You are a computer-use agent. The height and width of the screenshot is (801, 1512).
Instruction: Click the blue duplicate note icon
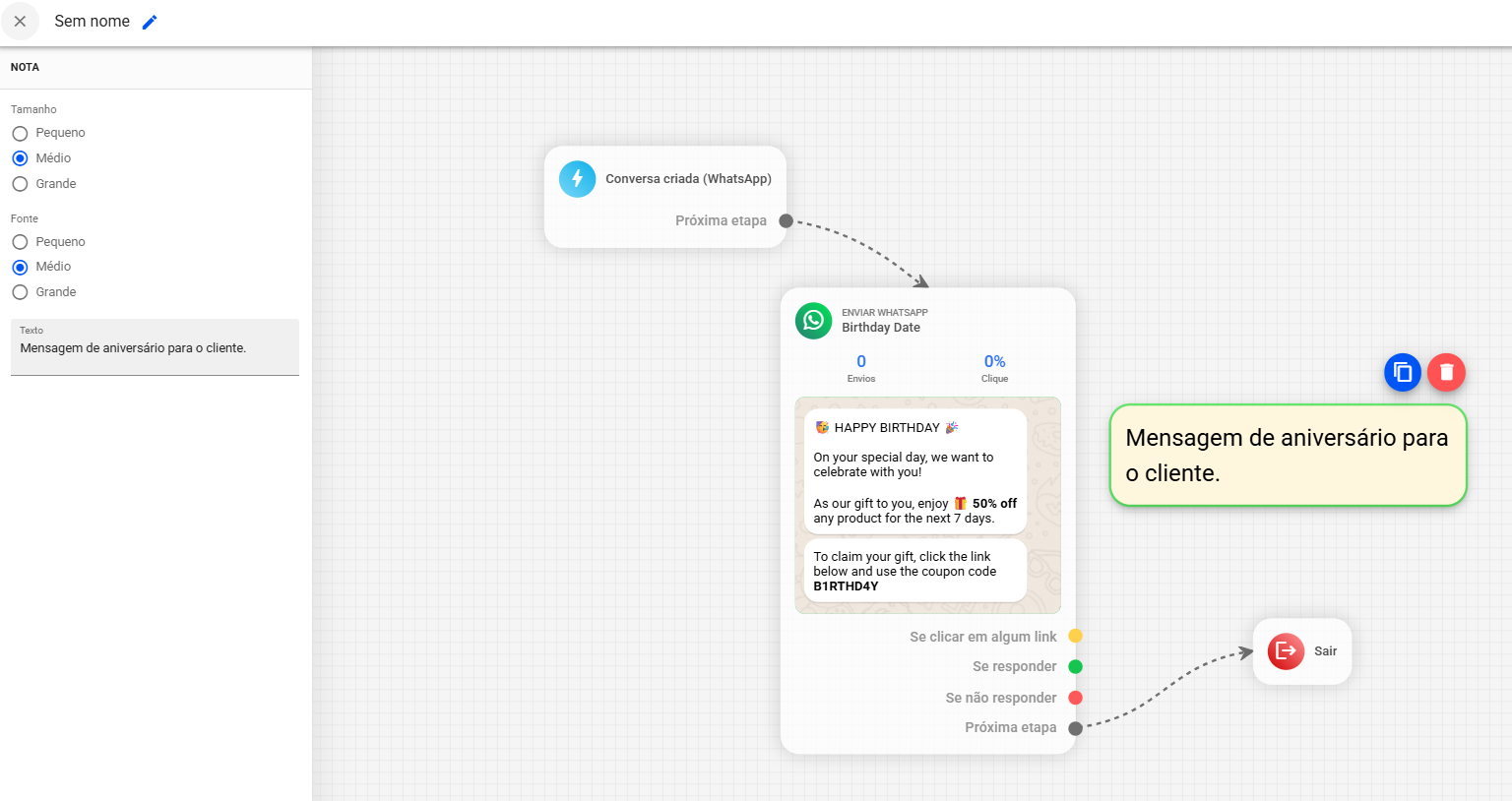click(1403, 373)
